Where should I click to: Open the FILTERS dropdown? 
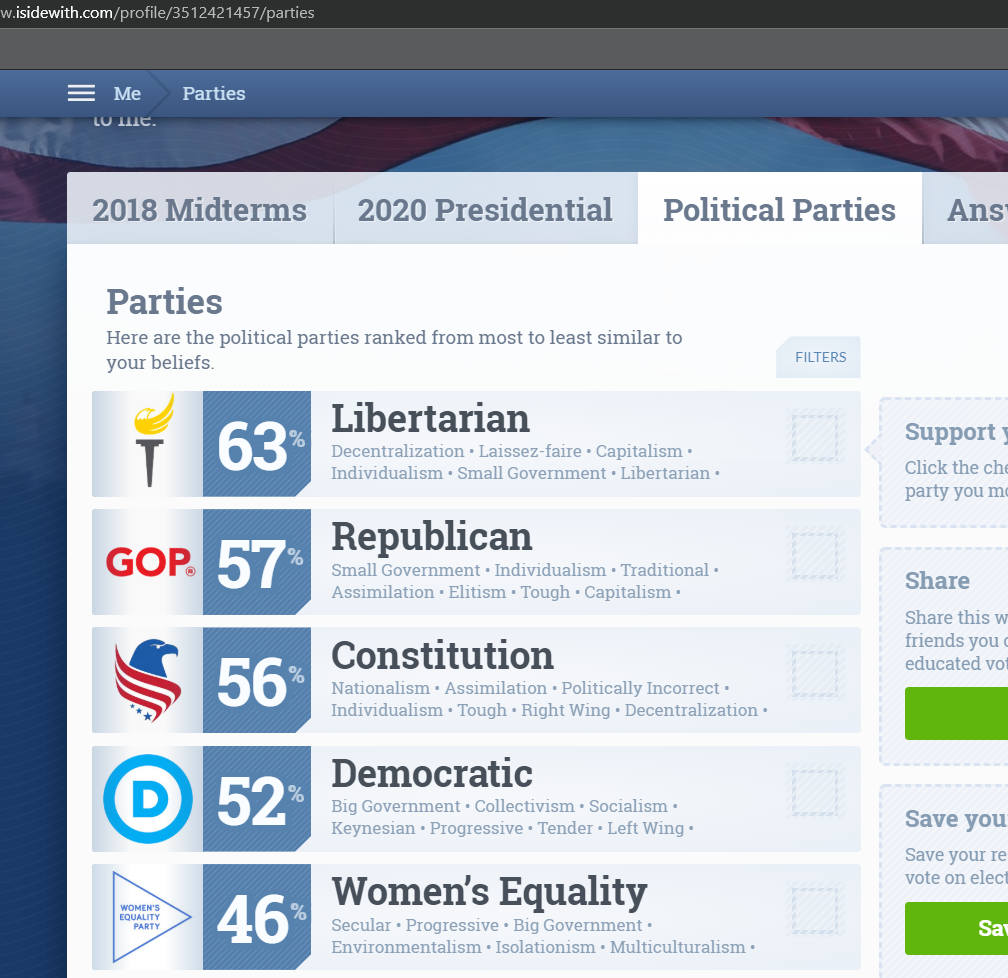pyautogui.click(x=818, y=357)
